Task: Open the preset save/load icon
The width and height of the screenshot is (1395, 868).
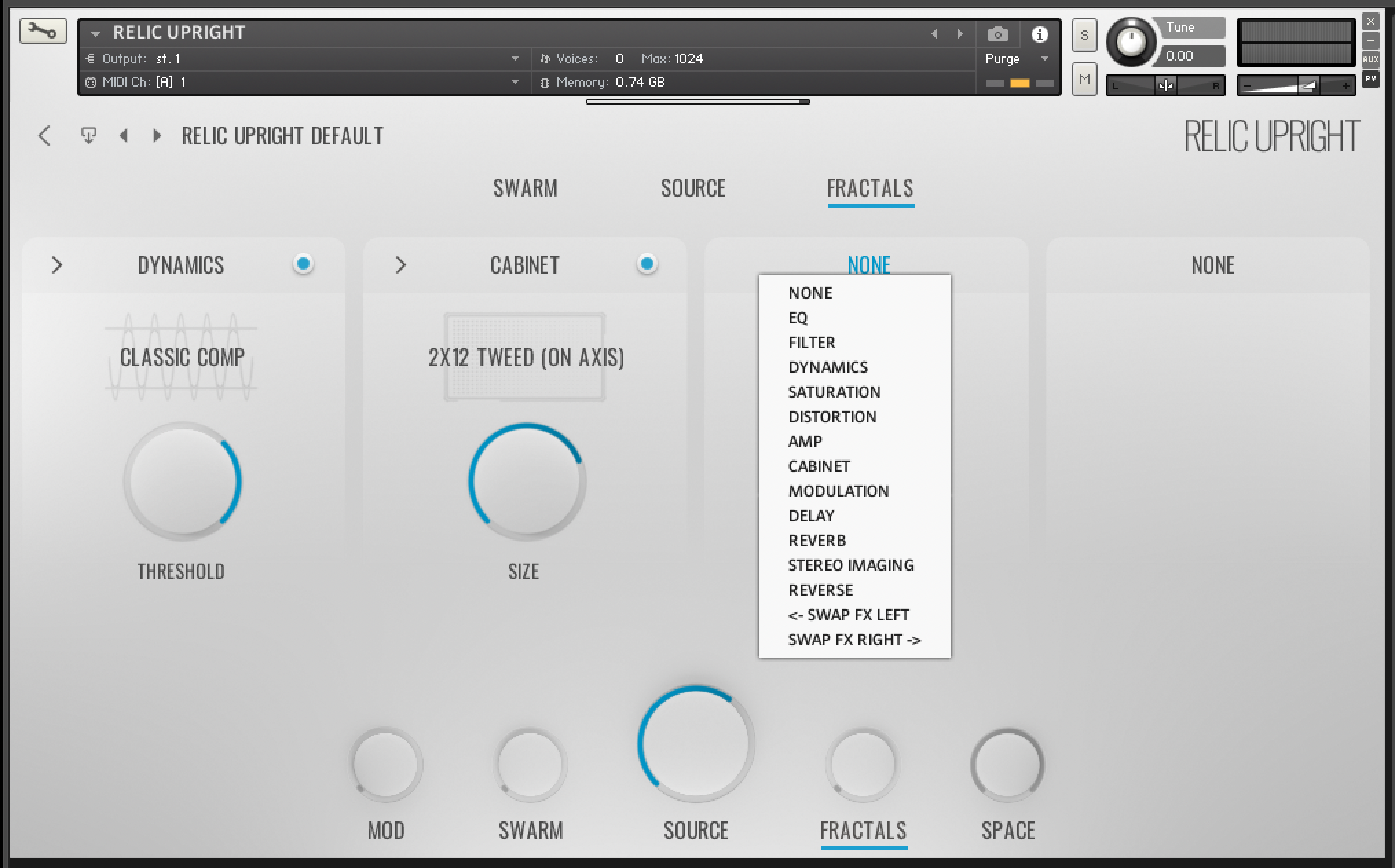Action: pos(88,135)
